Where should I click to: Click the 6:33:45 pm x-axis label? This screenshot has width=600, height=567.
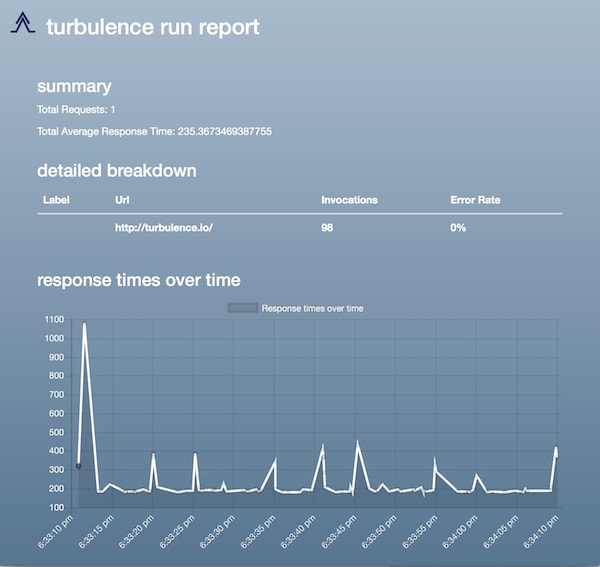tap(338, 532)
